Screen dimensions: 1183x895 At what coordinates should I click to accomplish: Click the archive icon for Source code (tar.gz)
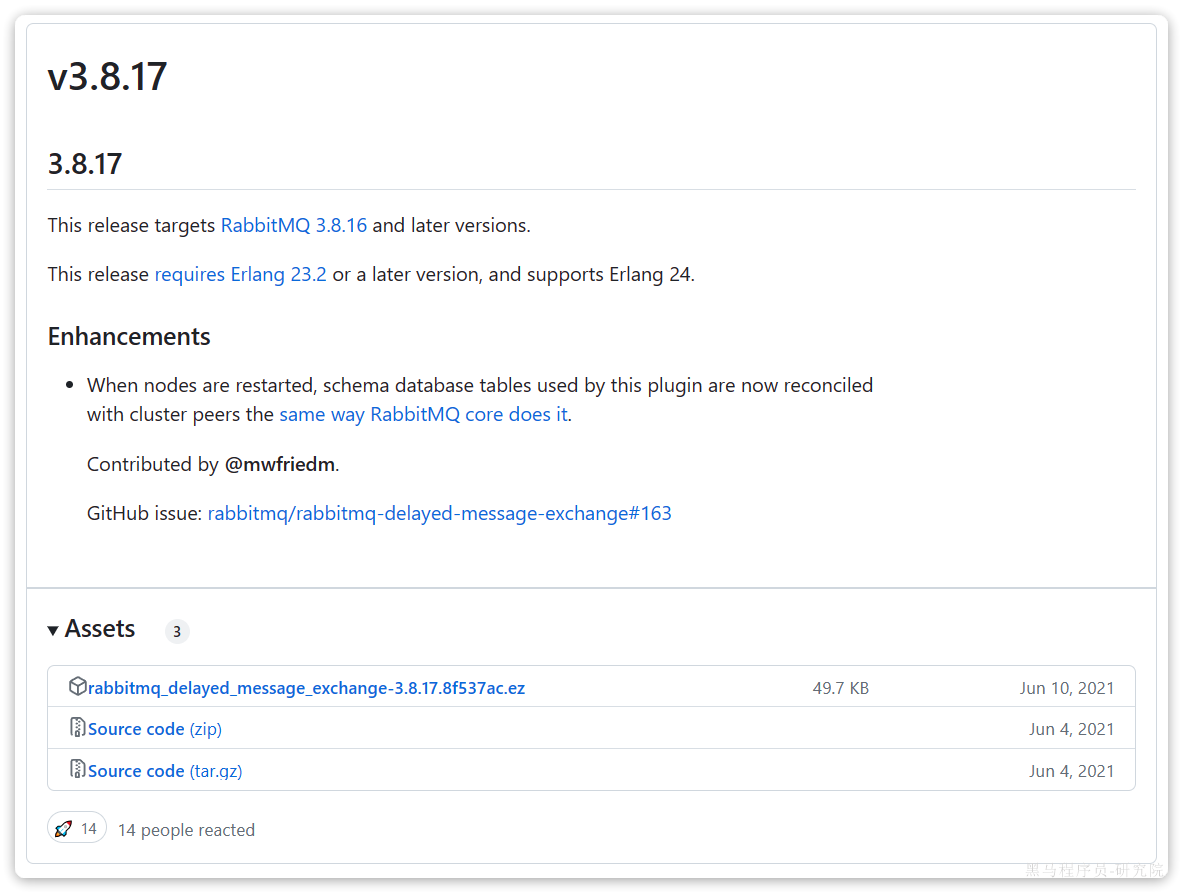77,770
